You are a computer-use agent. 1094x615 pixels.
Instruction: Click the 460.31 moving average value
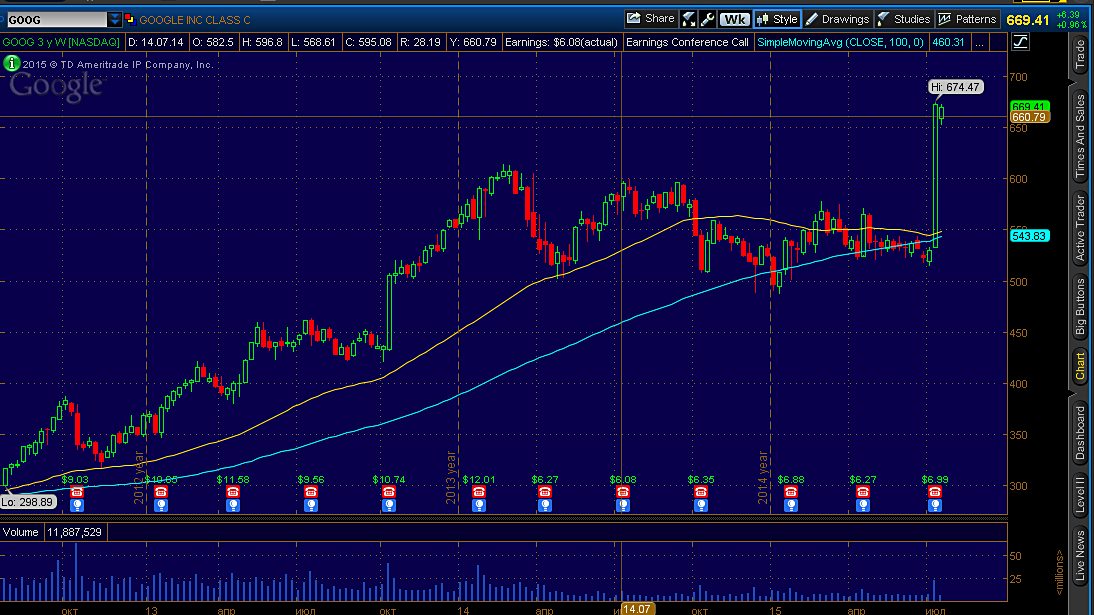(x=948, y=43)
